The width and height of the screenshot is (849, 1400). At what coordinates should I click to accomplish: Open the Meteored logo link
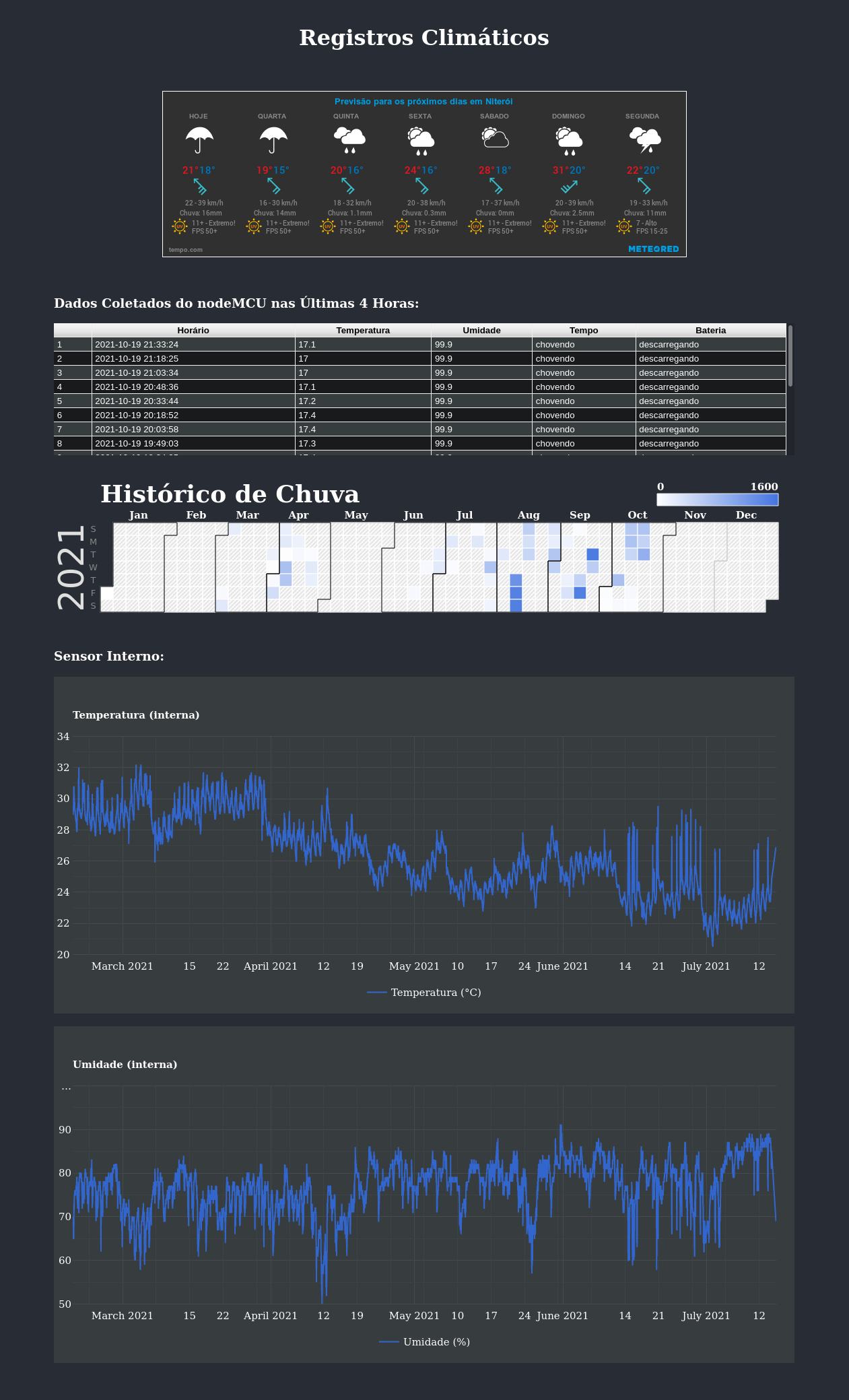tap(654, 249)
